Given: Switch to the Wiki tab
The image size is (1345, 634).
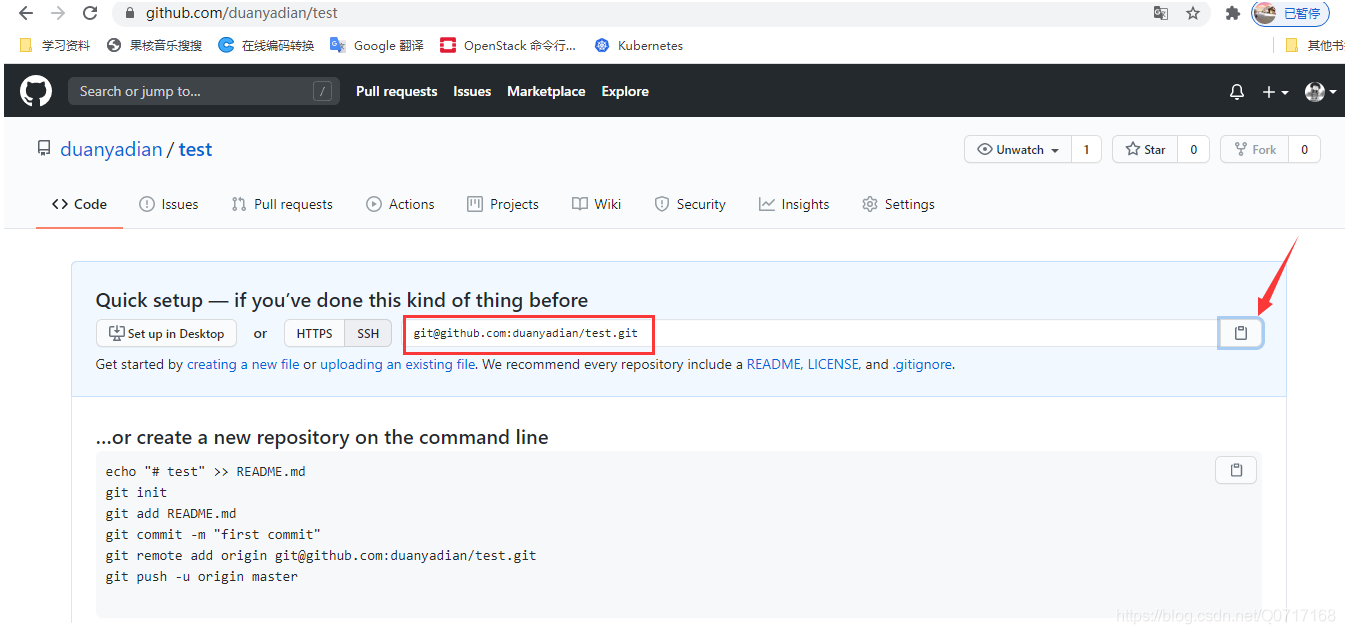Looking at the screenshot, I should [x=596, y=204].
